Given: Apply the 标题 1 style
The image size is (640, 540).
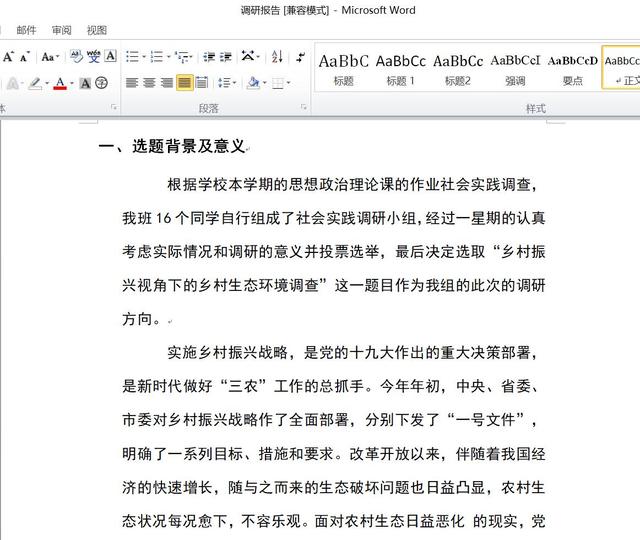Looking at the screenshot, I should [x=400, y=69].
